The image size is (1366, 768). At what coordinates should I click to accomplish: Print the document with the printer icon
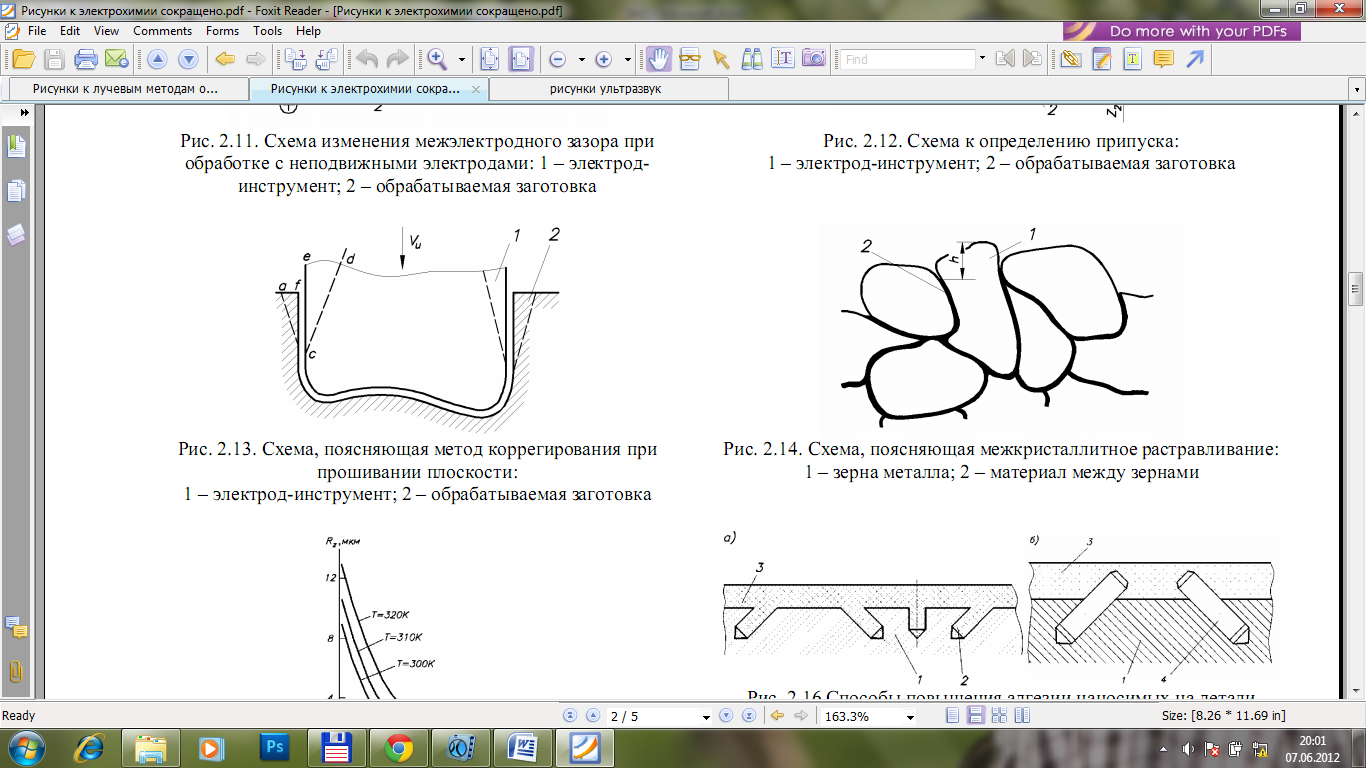pos(86,59)
